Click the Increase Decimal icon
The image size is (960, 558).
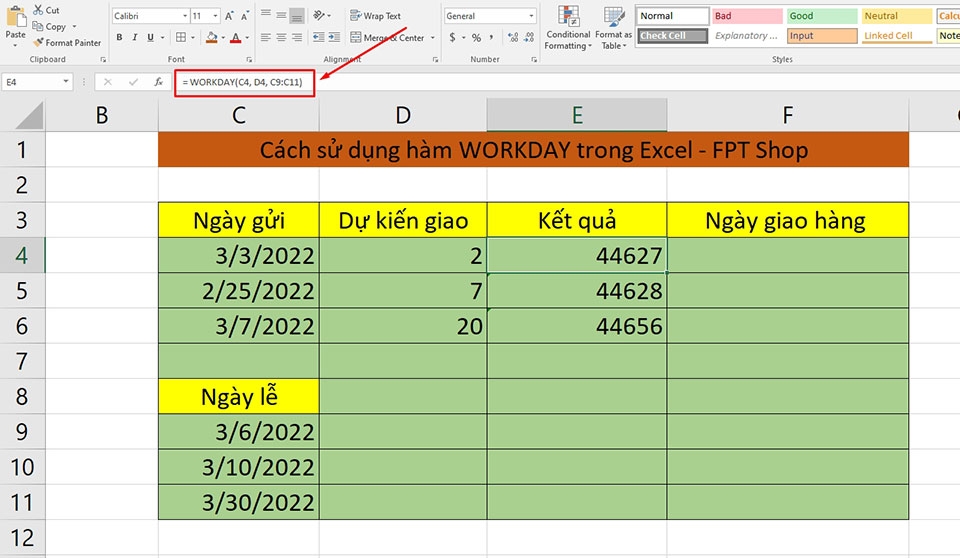[513, 37]
